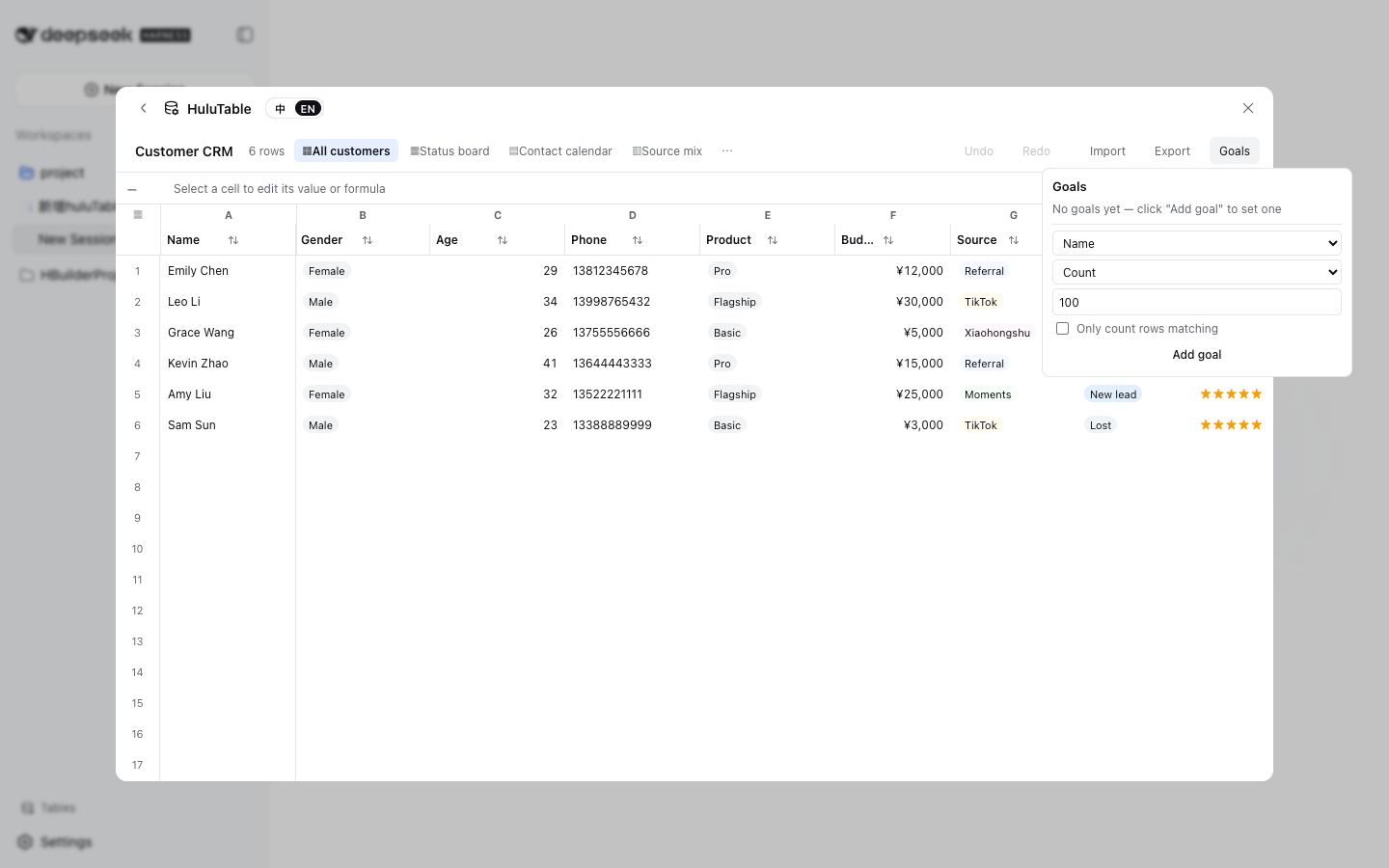
Task: Toggle the Goals panel button
Action: coord(1234,150)
